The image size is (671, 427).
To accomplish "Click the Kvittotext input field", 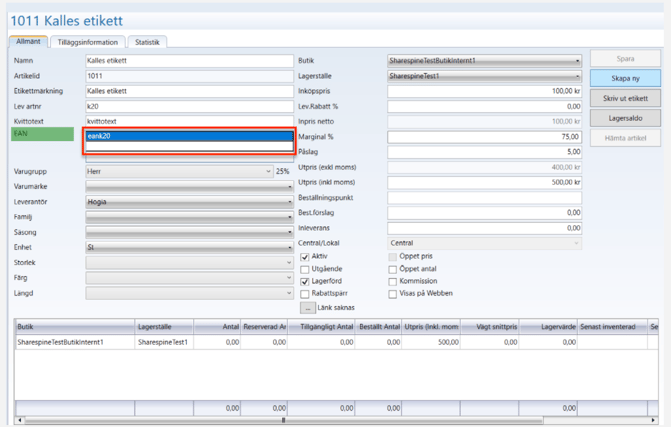I will [x=189, y=122].
